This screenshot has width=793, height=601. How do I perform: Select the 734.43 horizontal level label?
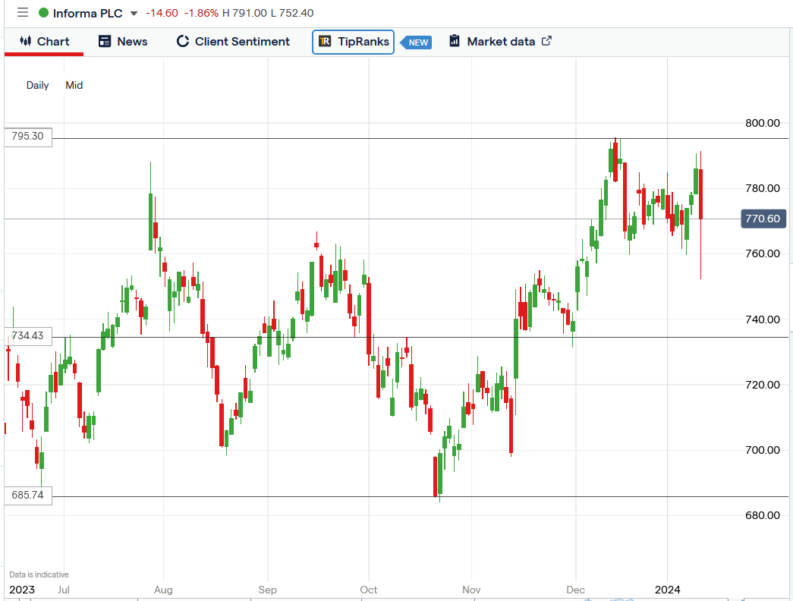pos(29,336)
